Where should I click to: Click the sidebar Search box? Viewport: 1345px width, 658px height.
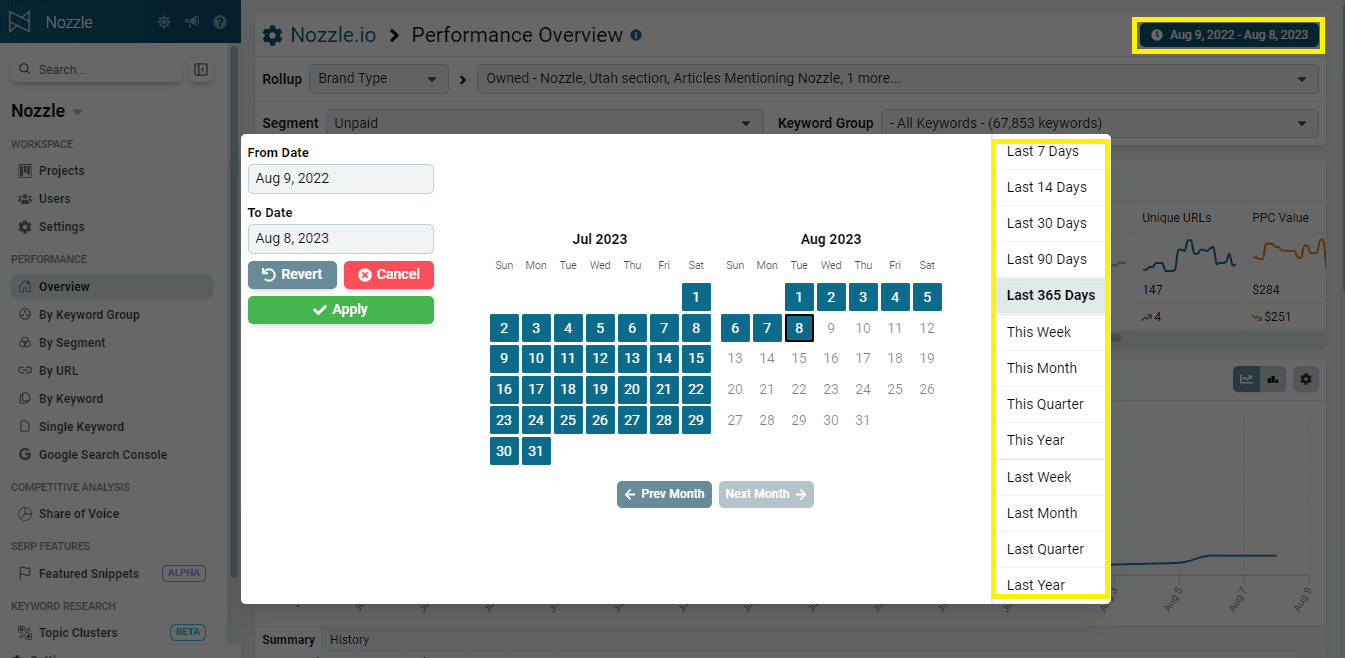[97, 70]
